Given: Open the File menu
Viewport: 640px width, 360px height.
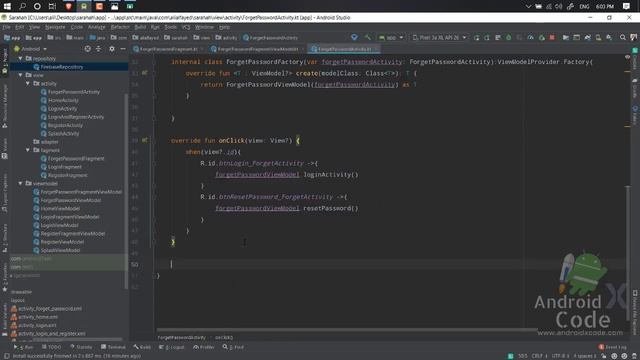Looking at the screenshot, I should [x=6, y=27].
